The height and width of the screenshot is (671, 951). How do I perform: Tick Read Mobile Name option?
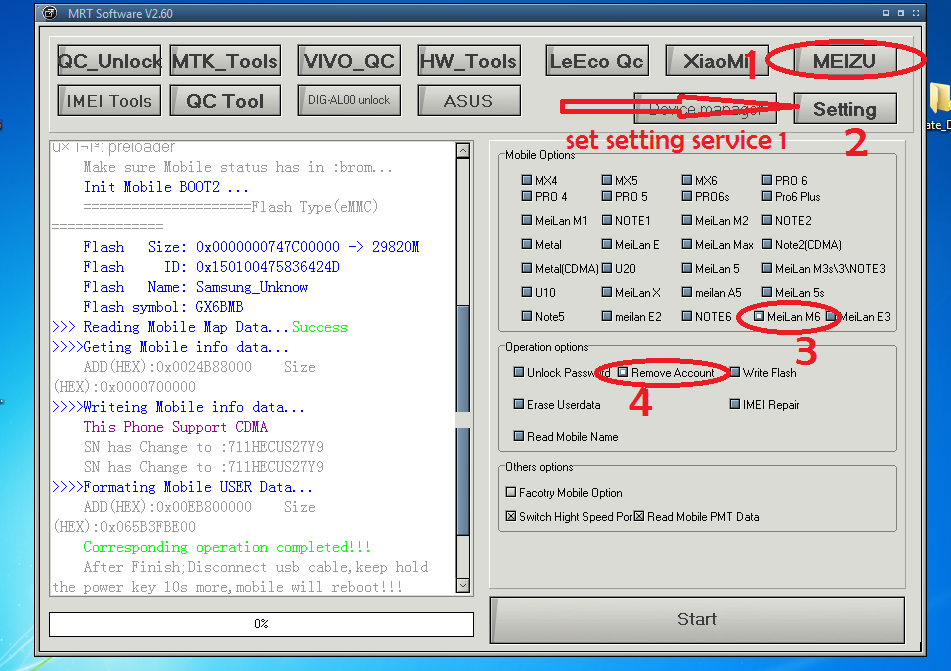coord(519,436)
